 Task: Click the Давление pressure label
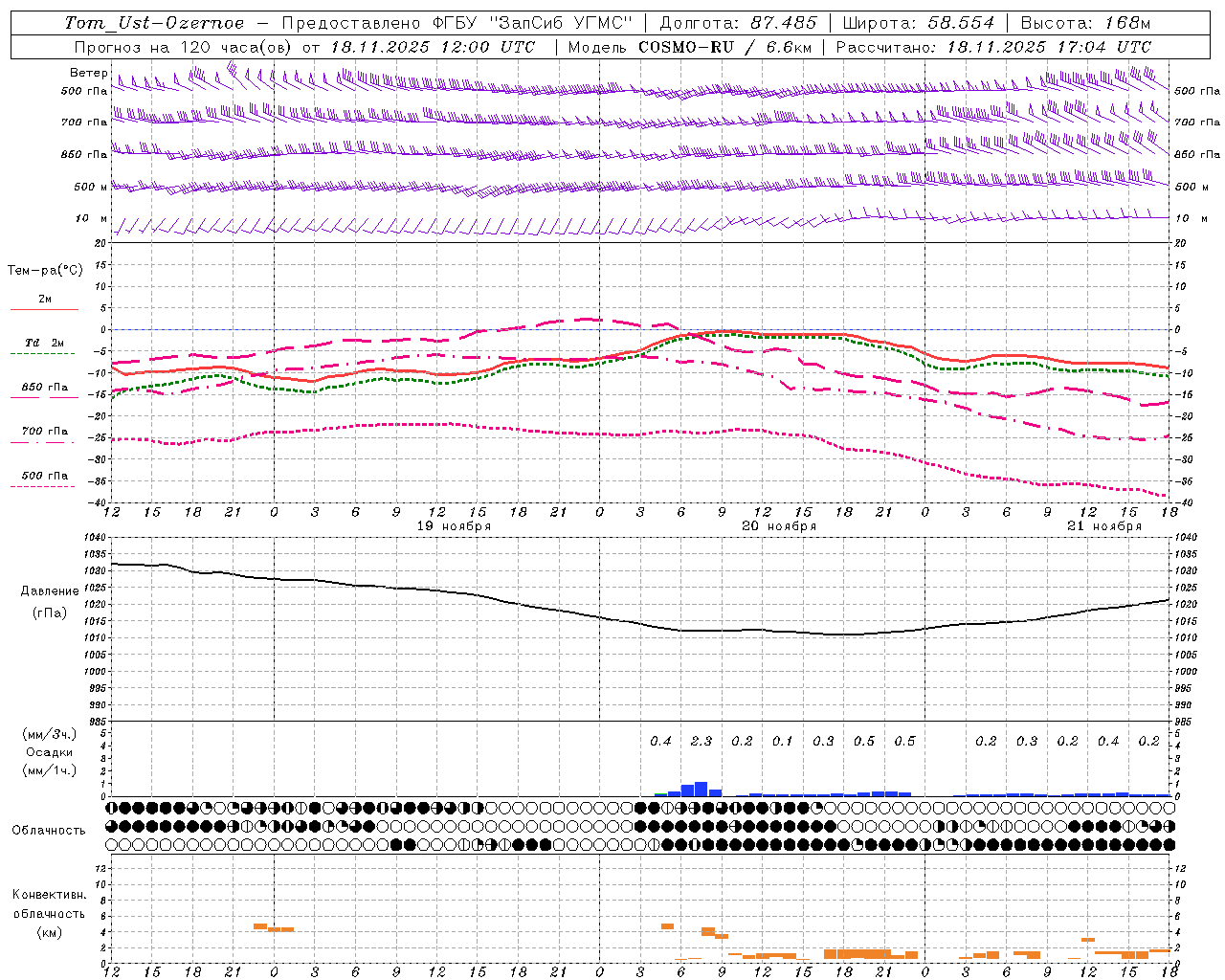coord(50,591)
